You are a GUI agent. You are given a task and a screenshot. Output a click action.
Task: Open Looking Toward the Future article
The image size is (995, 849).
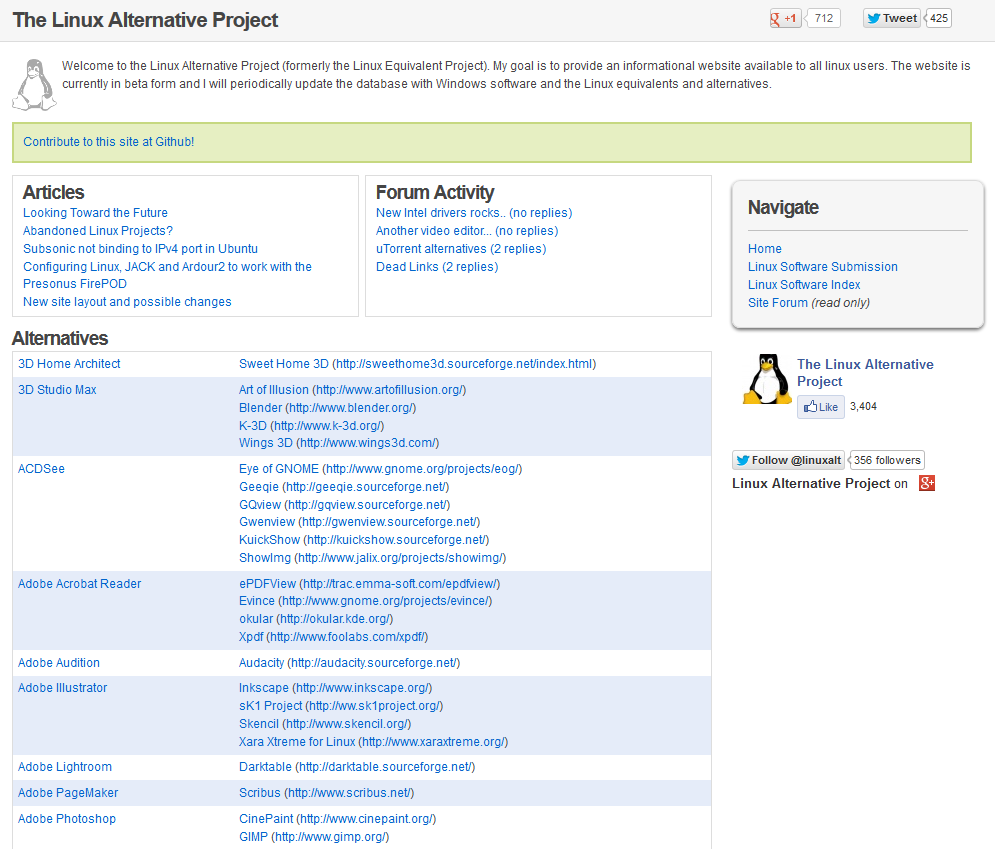tap(95, 213)
